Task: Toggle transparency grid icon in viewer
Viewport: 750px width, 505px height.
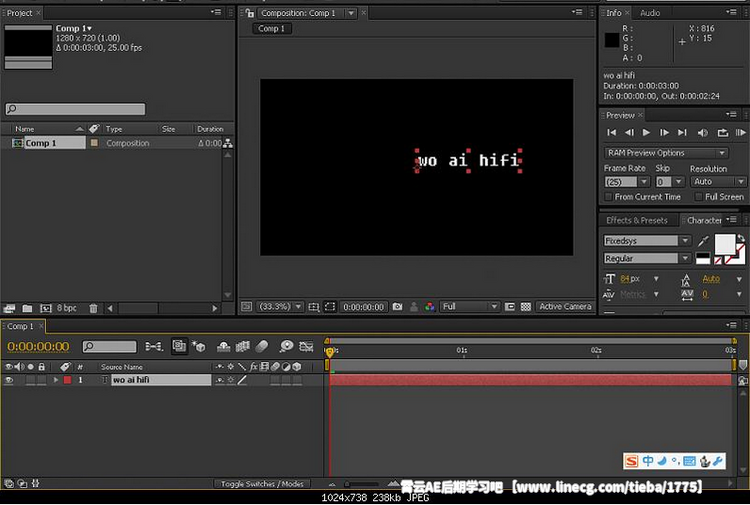Action: [526, 307]
